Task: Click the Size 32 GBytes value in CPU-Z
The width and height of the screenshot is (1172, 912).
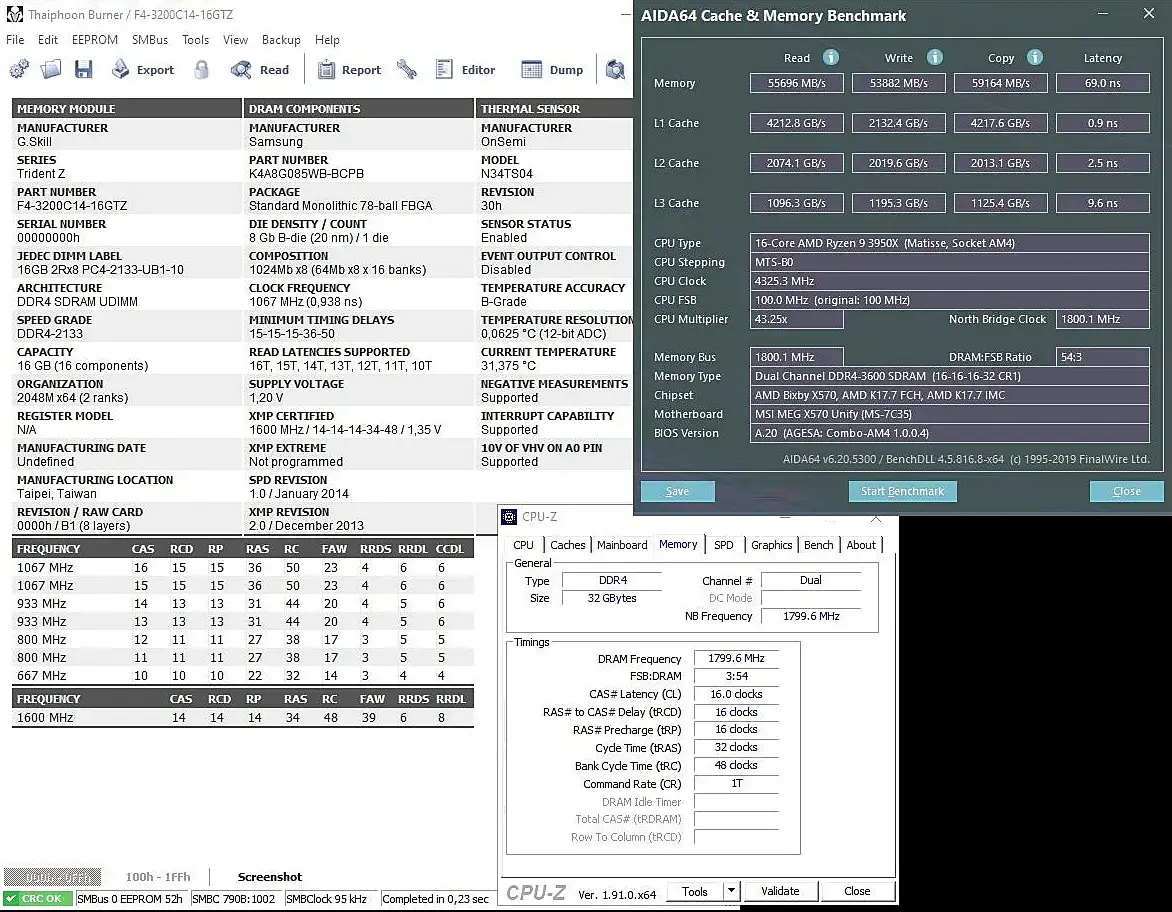Action: tap(612, 598)
